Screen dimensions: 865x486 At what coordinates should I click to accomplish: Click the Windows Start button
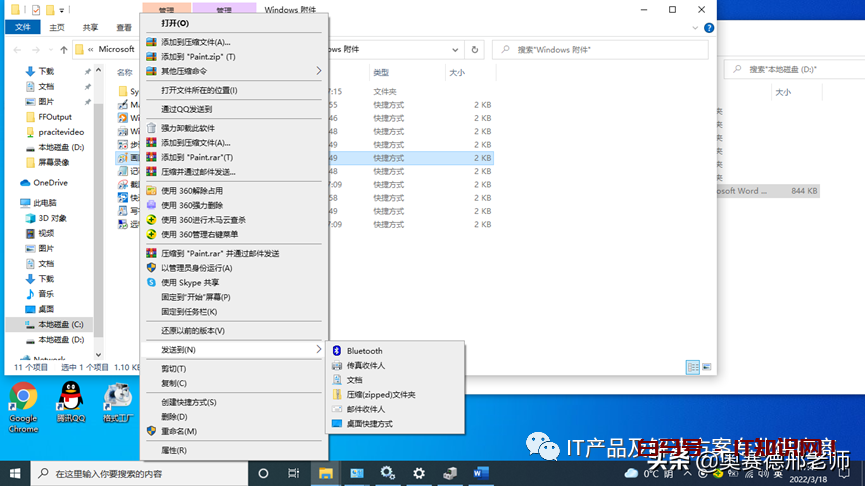[15, 473]
